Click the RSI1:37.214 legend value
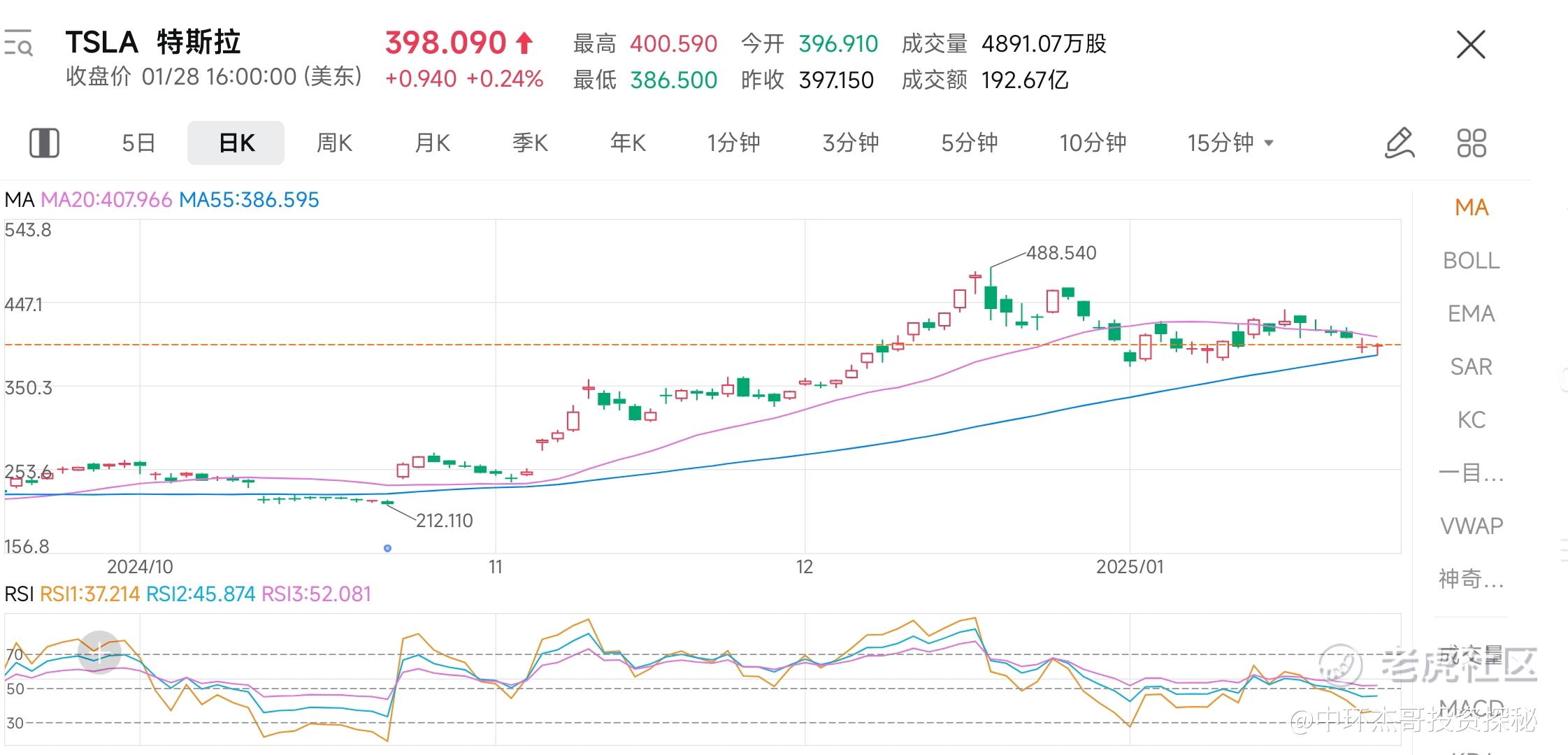Screen dimensions: 1568x755 [x=90, y=594]
